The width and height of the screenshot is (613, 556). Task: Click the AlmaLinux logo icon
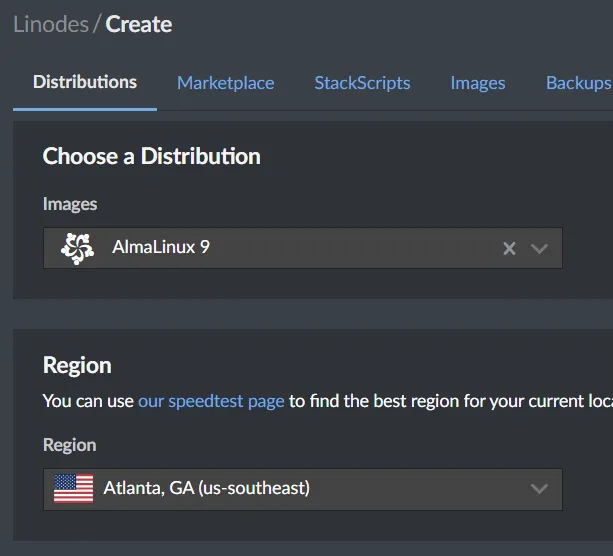click(77, 248)
